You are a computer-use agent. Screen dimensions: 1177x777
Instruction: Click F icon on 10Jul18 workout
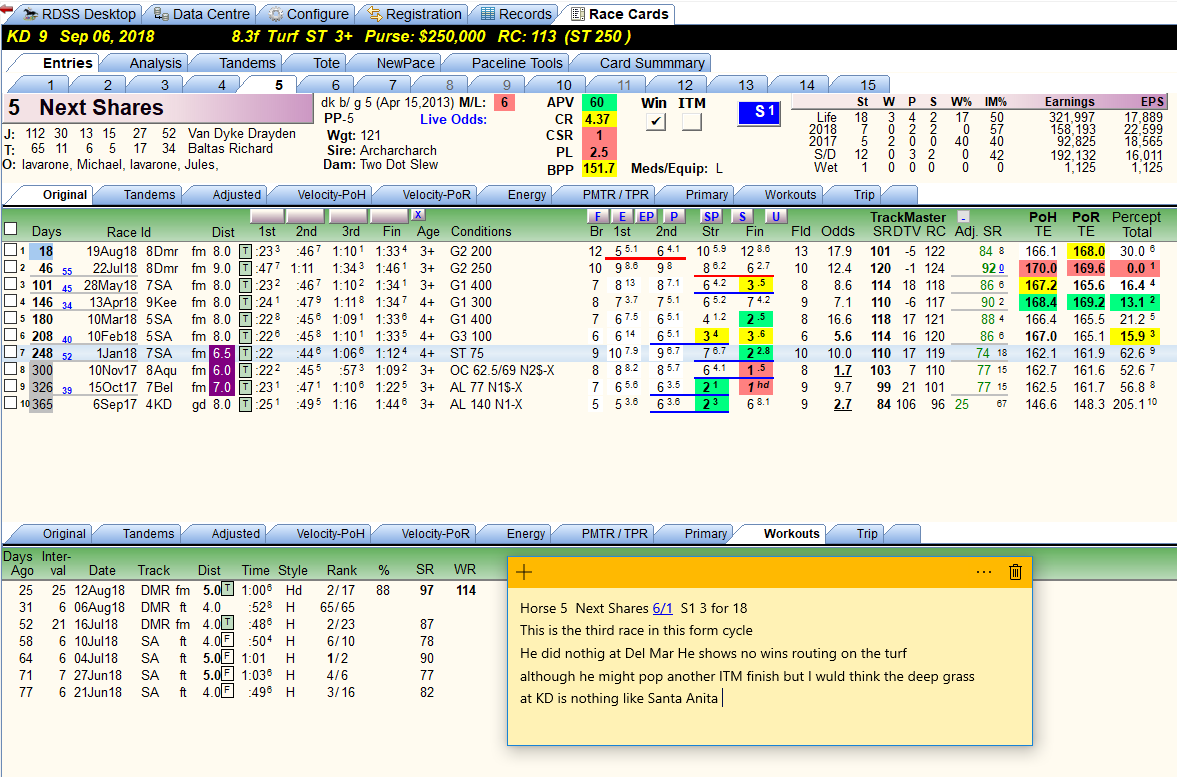click(227, 640)
